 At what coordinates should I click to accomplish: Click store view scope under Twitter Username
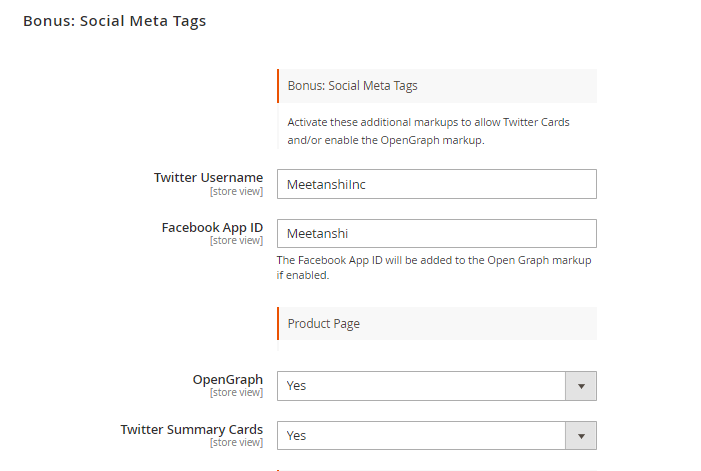coord(236,191)
